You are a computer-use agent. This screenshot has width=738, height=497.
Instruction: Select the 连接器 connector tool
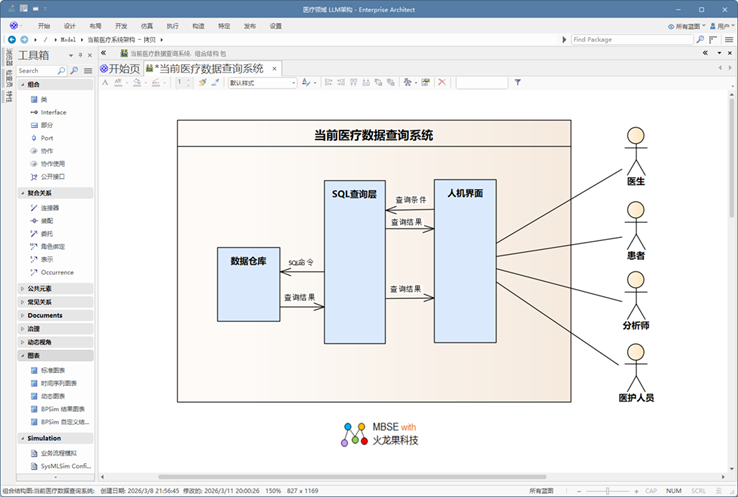click(49, 207)
